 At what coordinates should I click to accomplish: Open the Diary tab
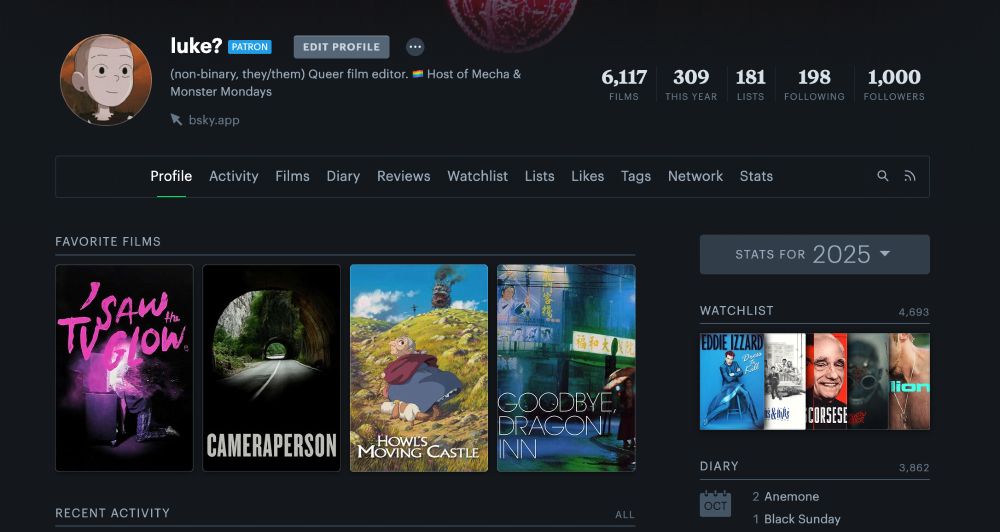tap(343, 176)
